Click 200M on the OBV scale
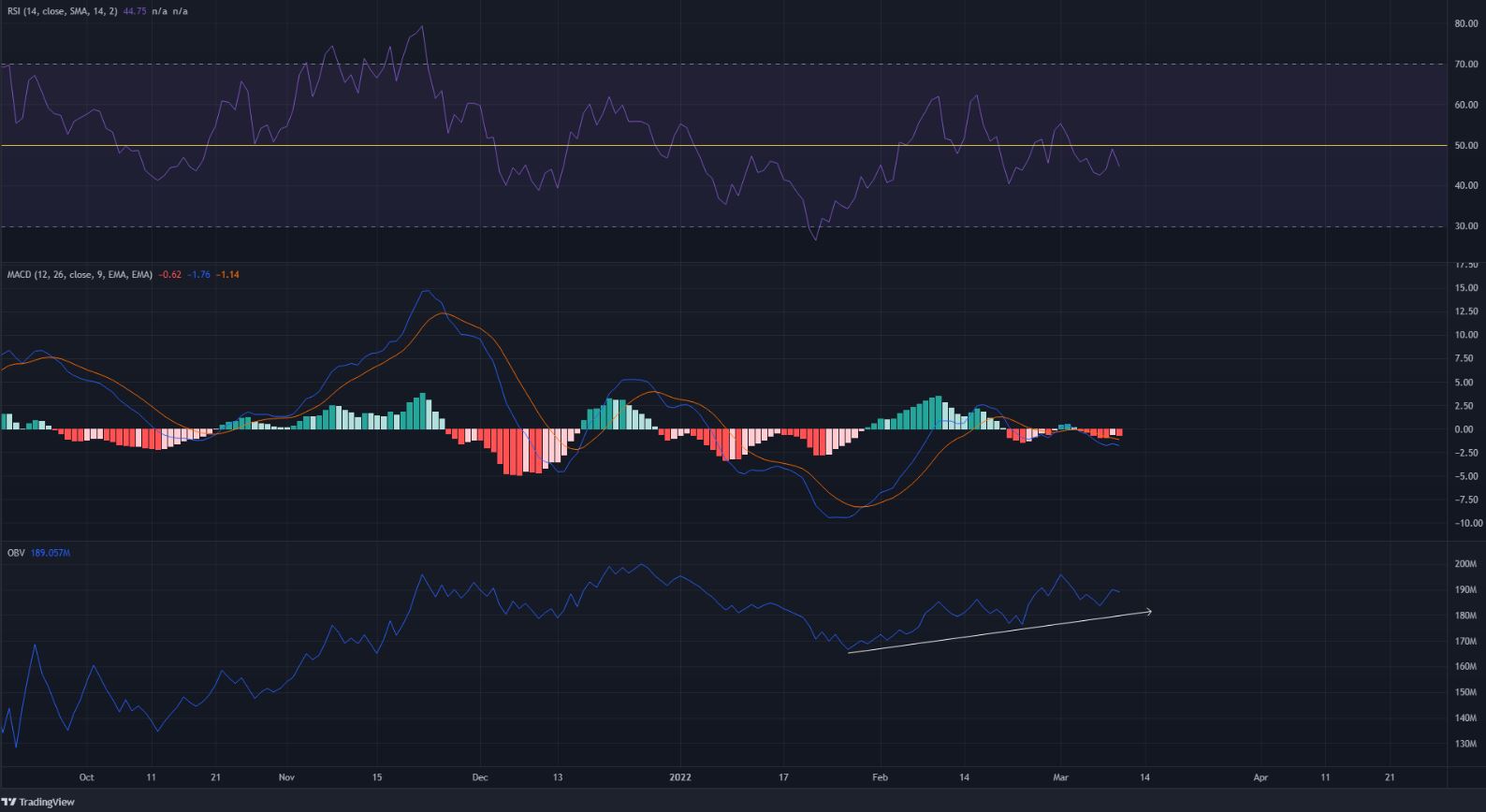 click(x=1465, y=564)
